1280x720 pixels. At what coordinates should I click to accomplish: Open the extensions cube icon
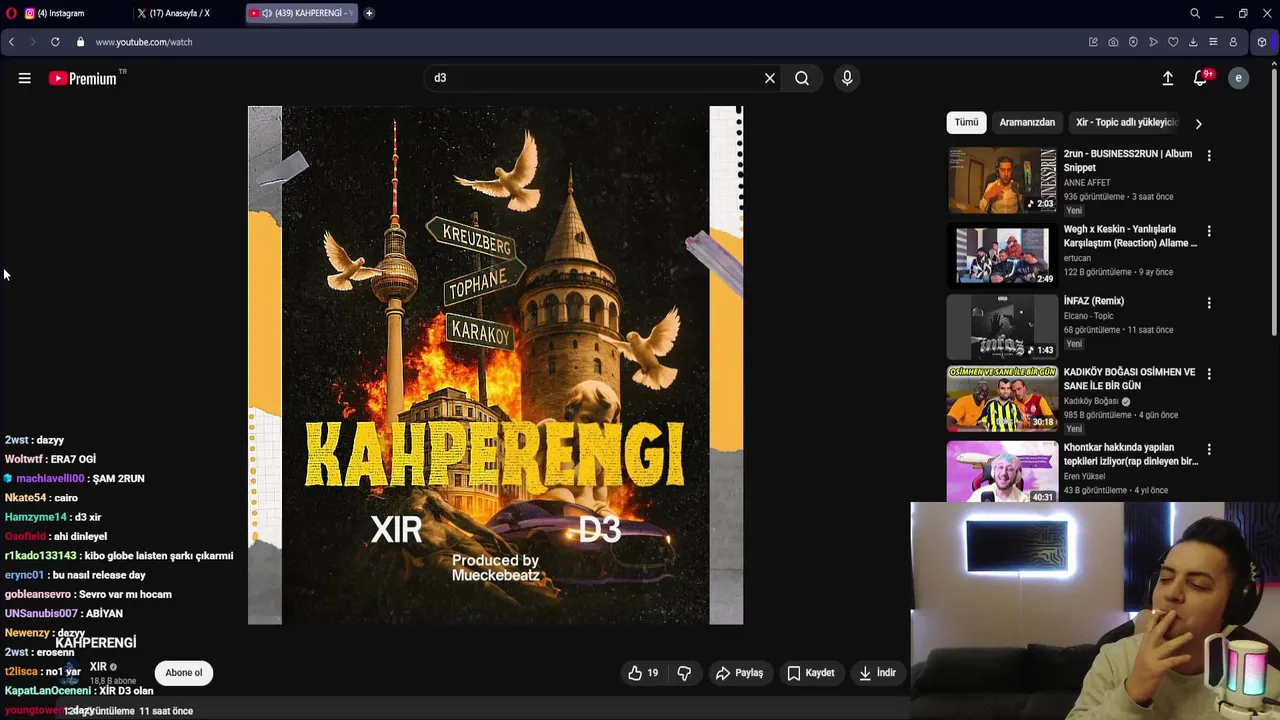(1262, 42)
